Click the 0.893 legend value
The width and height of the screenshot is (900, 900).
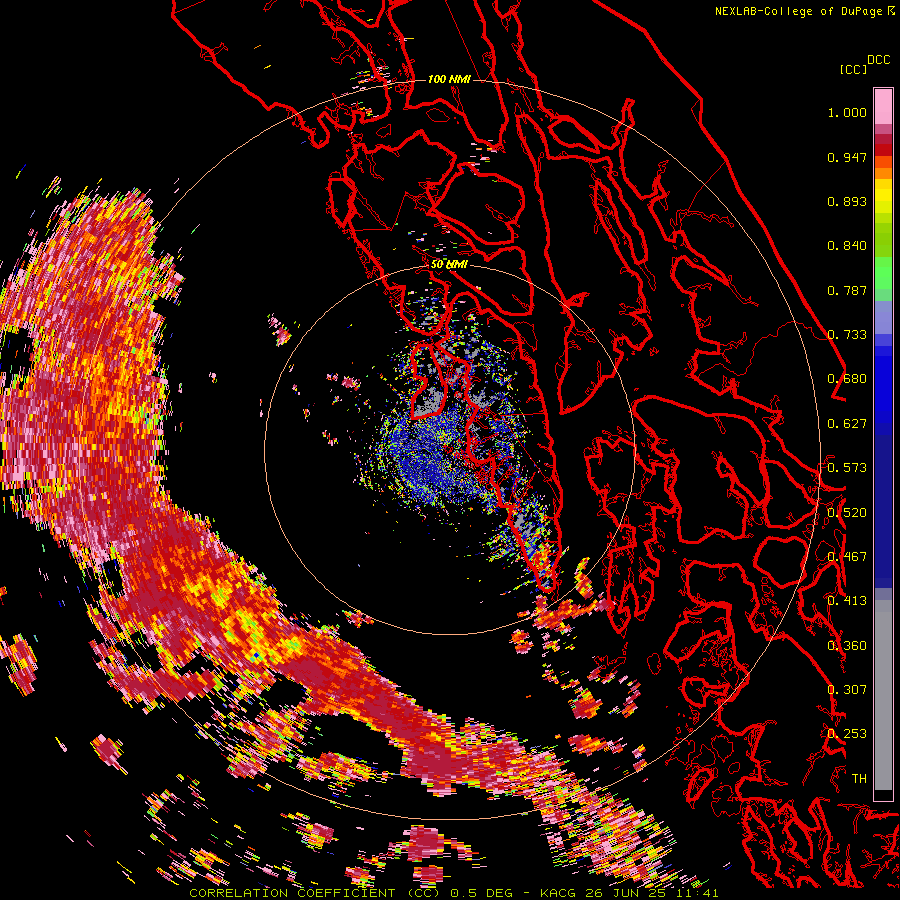click(x=847, y=201)
